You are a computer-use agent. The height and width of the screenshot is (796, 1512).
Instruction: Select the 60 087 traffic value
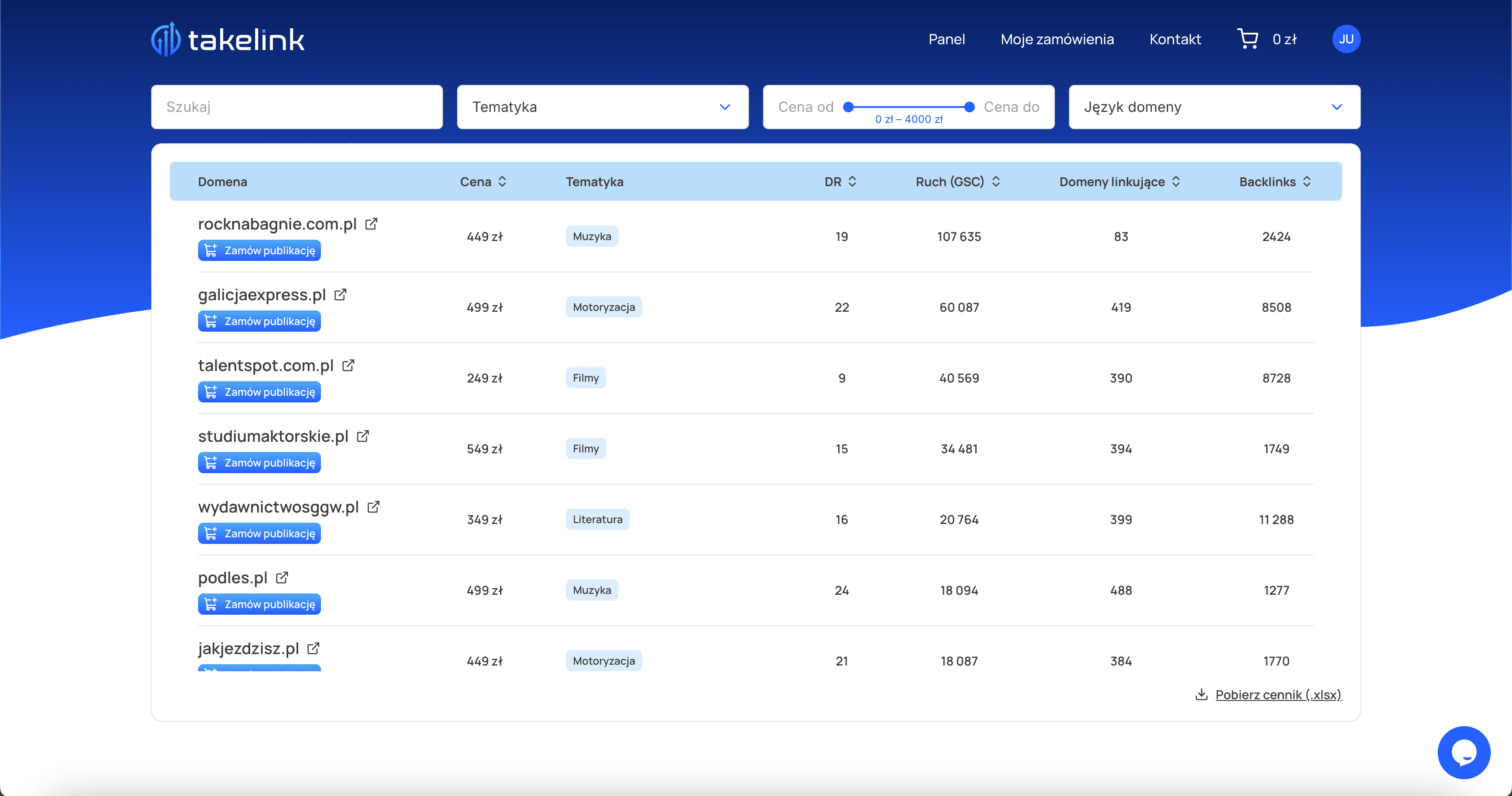pyautogui.click(x=959, y=307)
